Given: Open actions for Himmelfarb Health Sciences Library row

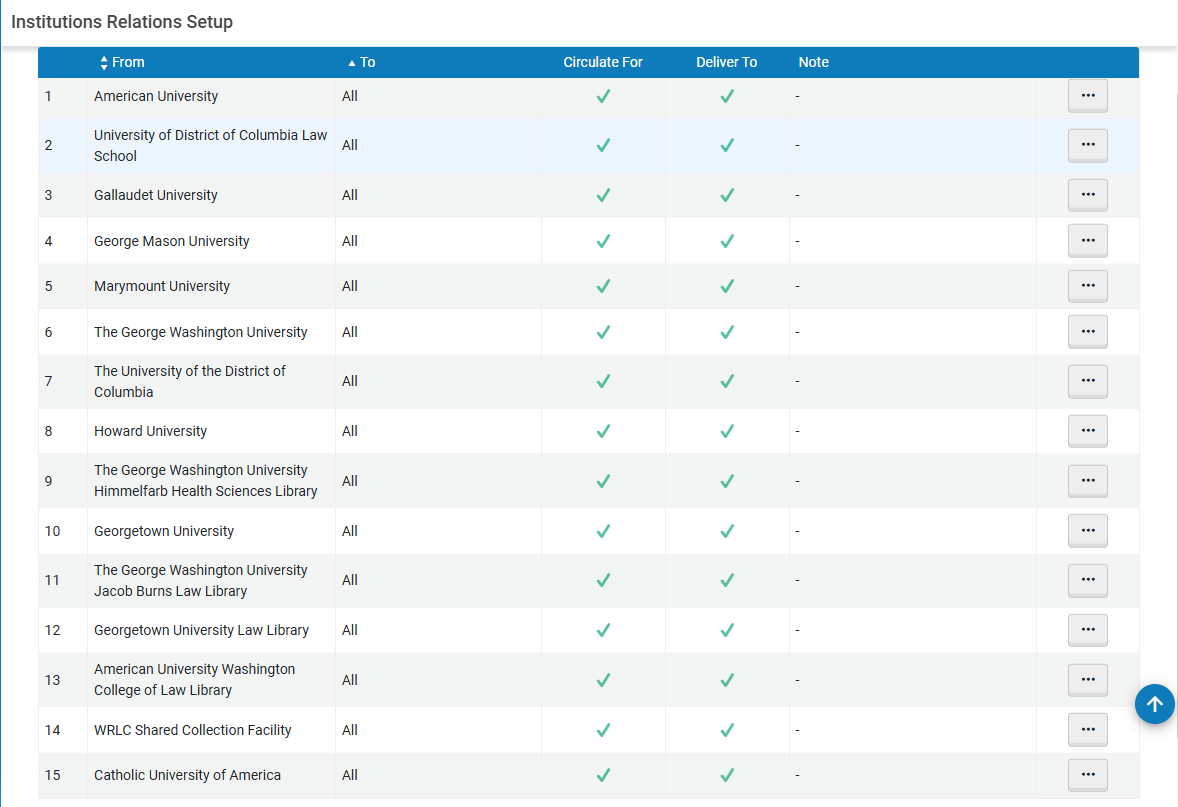Looking at the screenshot, I should pos(1087,480).
